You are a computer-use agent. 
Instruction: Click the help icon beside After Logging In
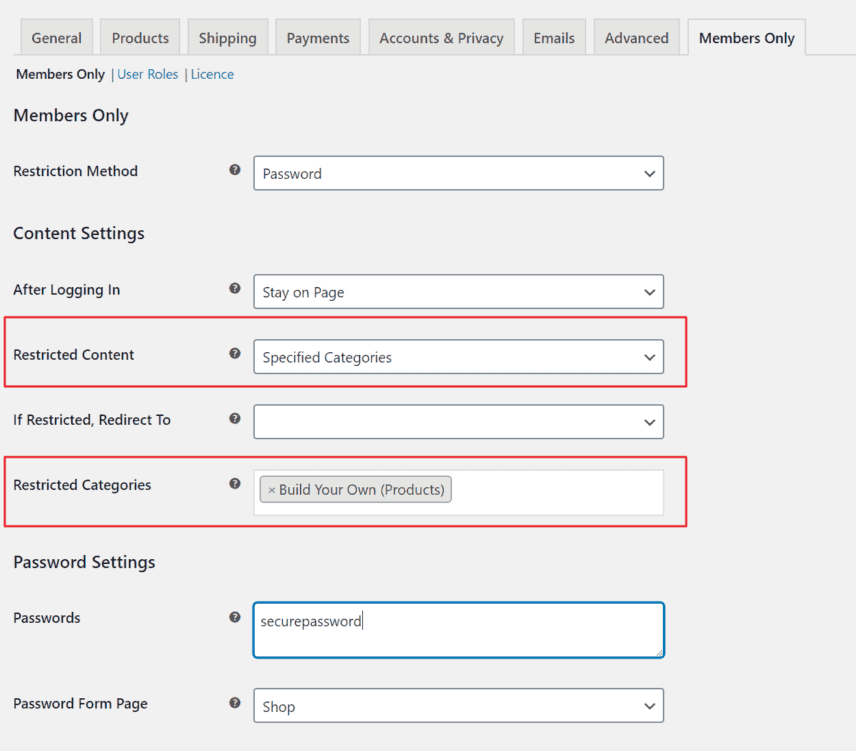234,288
